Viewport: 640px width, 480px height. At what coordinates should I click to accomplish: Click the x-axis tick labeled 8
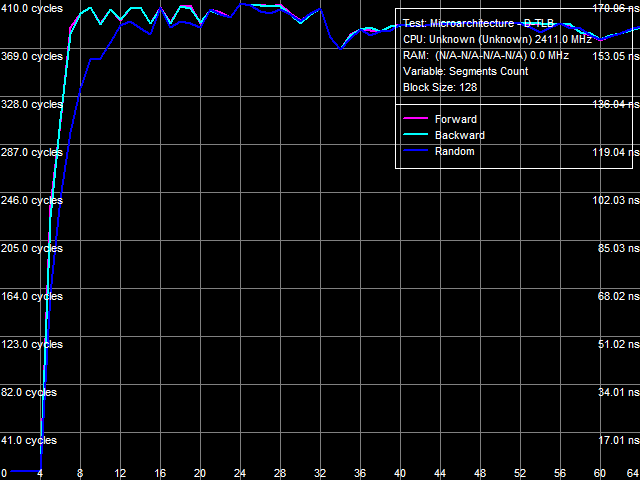click(80, 473)
